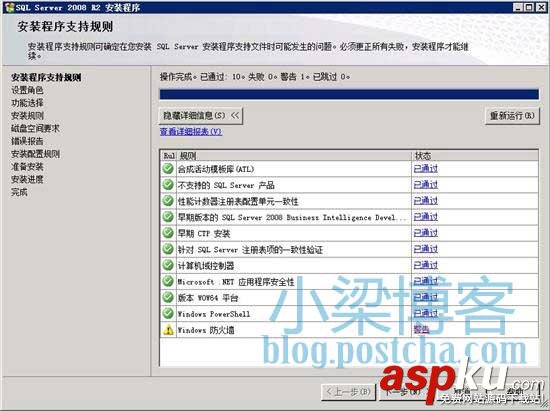Open 已通过 link for 不支持的 SQL Server 产品
Viewport: 550px width, 411px height.
(x=425, y=184)
